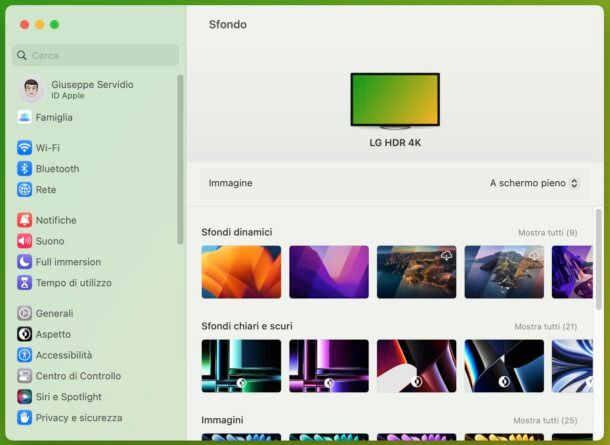Click the wallpaper list vertical scrollbar

tap(599, 259)
